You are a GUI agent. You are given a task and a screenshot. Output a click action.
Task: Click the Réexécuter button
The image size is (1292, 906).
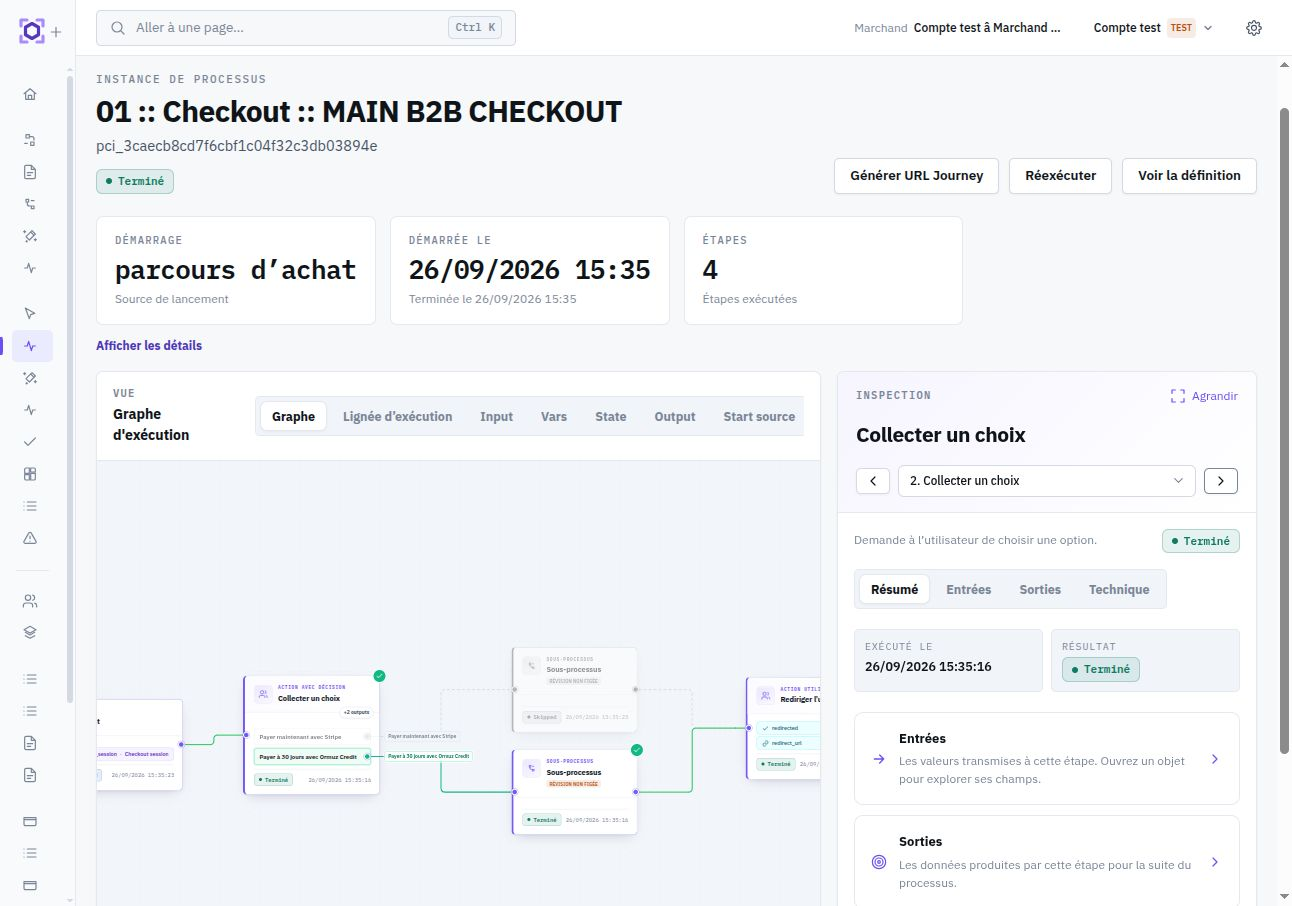pos(1061,175)
